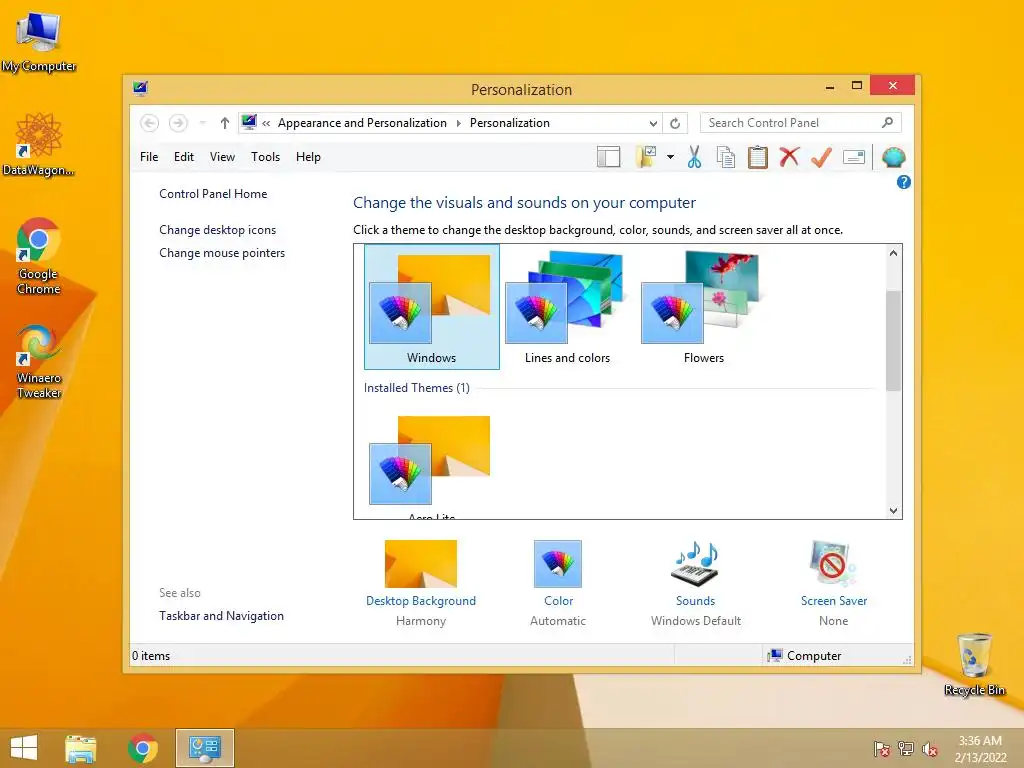Click the orange checkmark Properties icon

pyautogui.click(x=821, y=157)
